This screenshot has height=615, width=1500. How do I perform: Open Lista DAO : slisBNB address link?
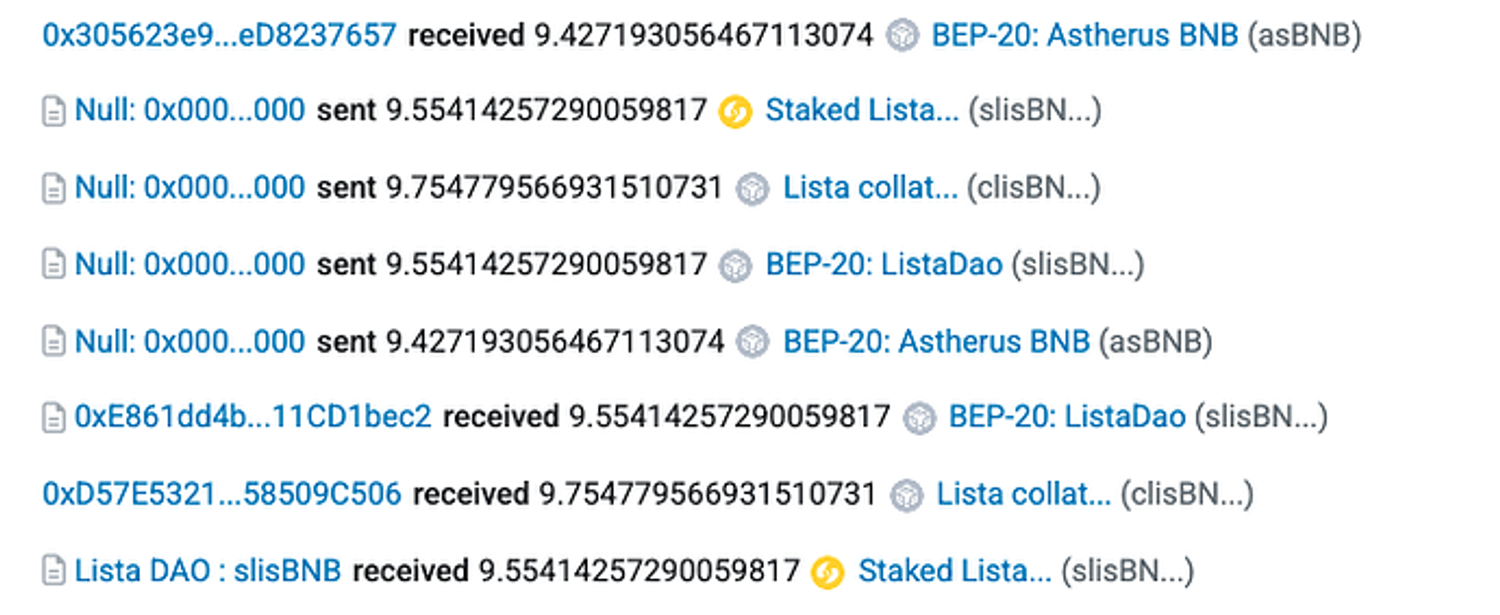pyautogui.click(x=208, y=571)
